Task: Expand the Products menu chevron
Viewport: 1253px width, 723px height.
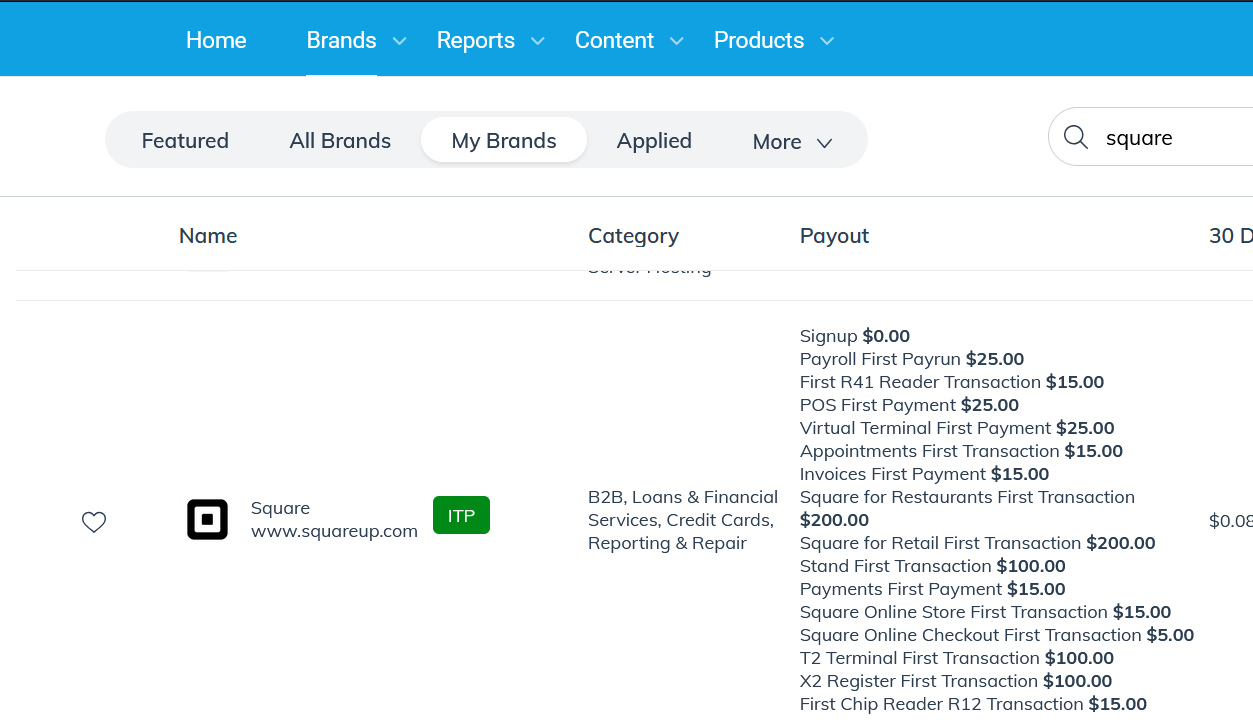Action: [x=827, y=41]
